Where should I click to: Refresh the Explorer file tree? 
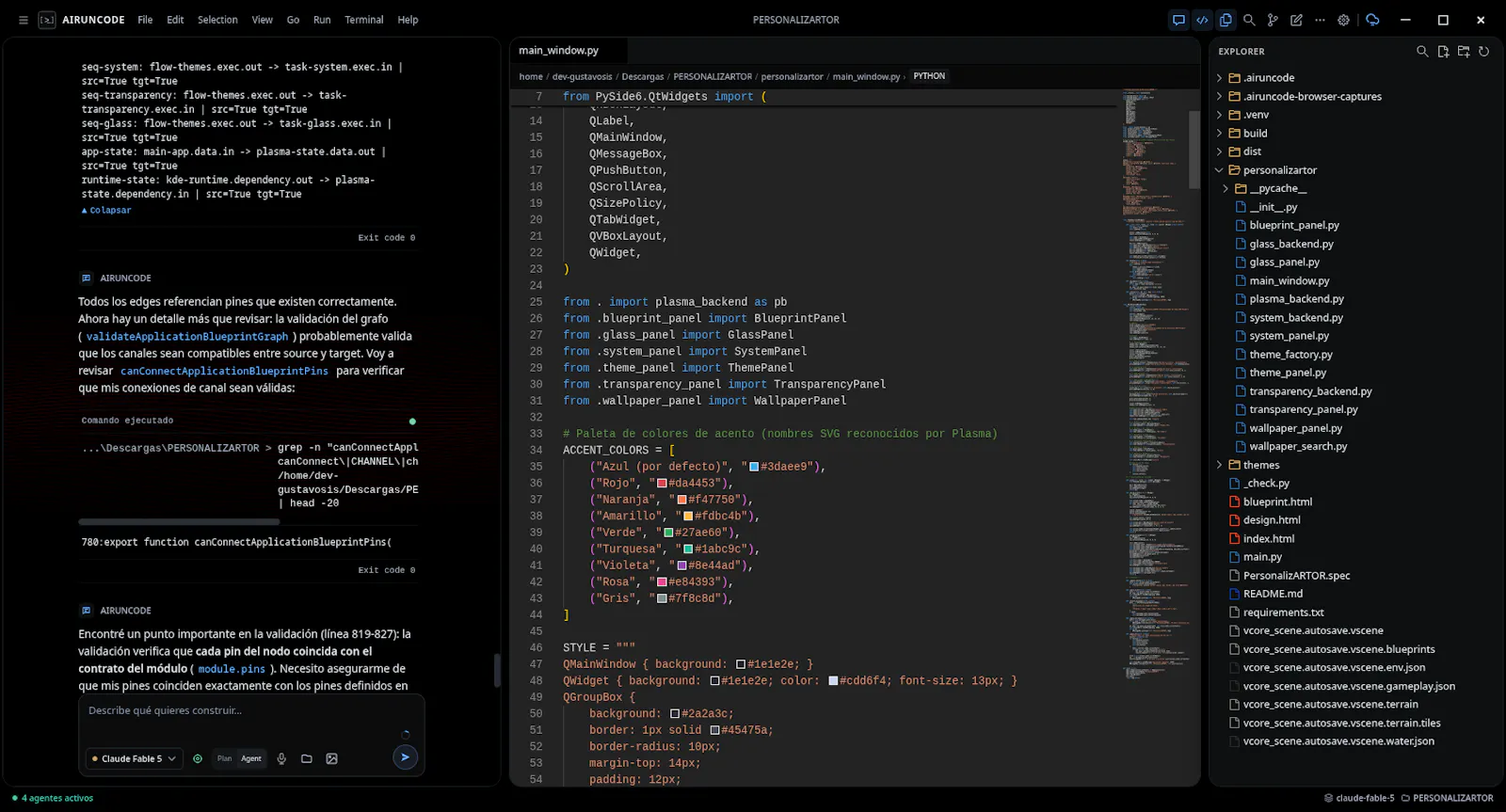click(1483, 52)
